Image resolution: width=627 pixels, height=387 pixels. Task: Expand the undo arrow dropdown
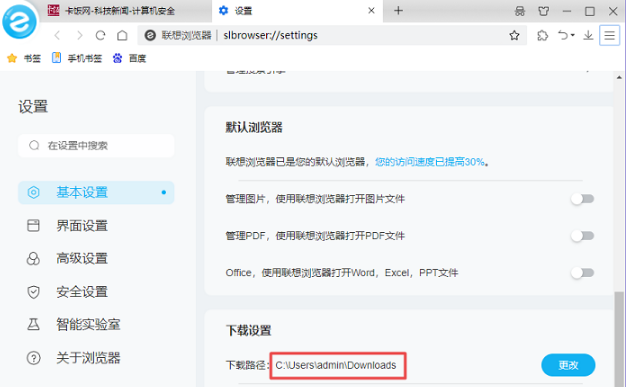click(573, 36)
